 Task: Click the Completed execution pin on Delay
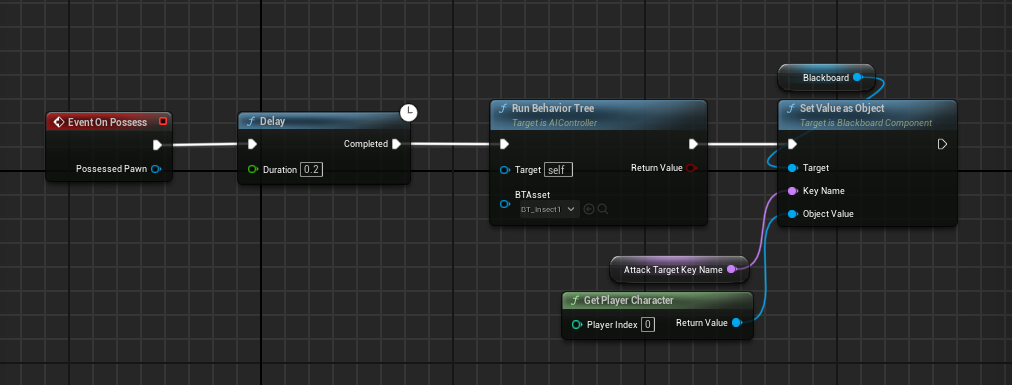(396, 144)
